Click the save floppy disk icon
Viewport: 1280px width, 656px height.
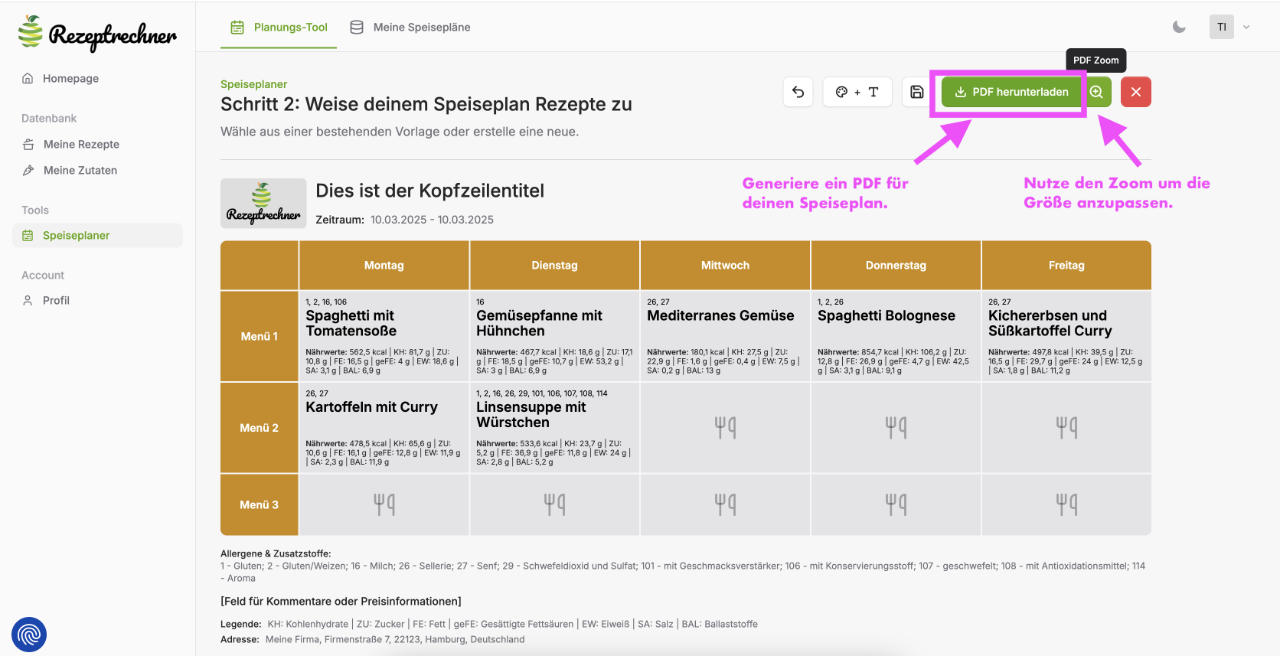(x=916, y=92)
